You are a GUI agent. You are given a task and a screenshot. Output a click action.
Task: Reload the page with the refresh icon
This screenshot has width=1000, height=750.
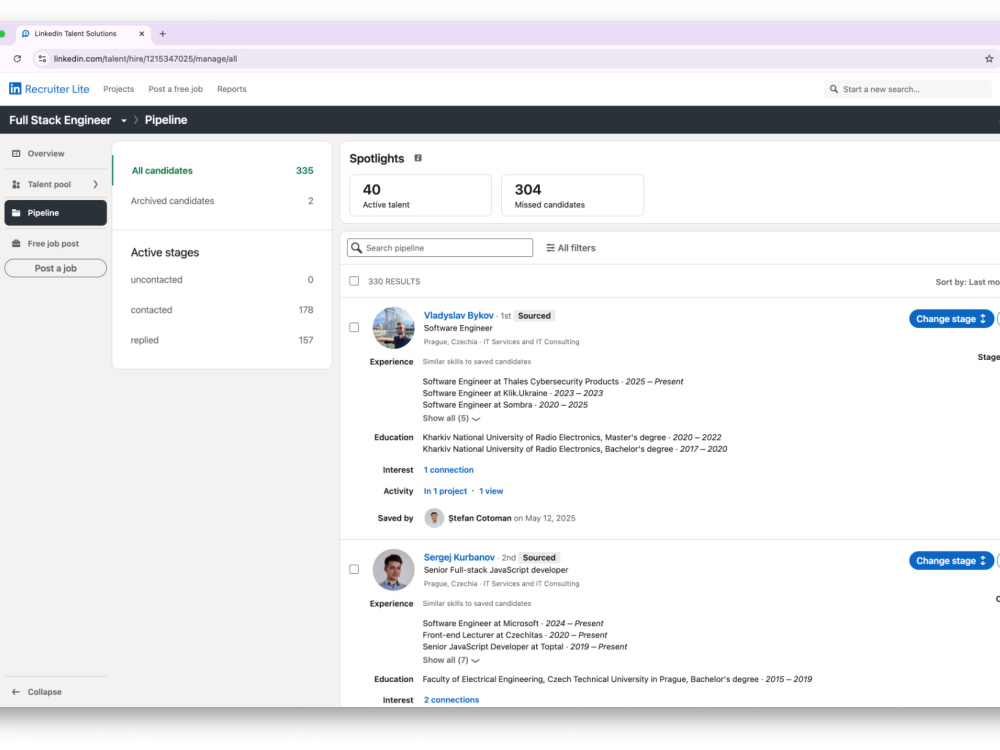coord(17,59)
